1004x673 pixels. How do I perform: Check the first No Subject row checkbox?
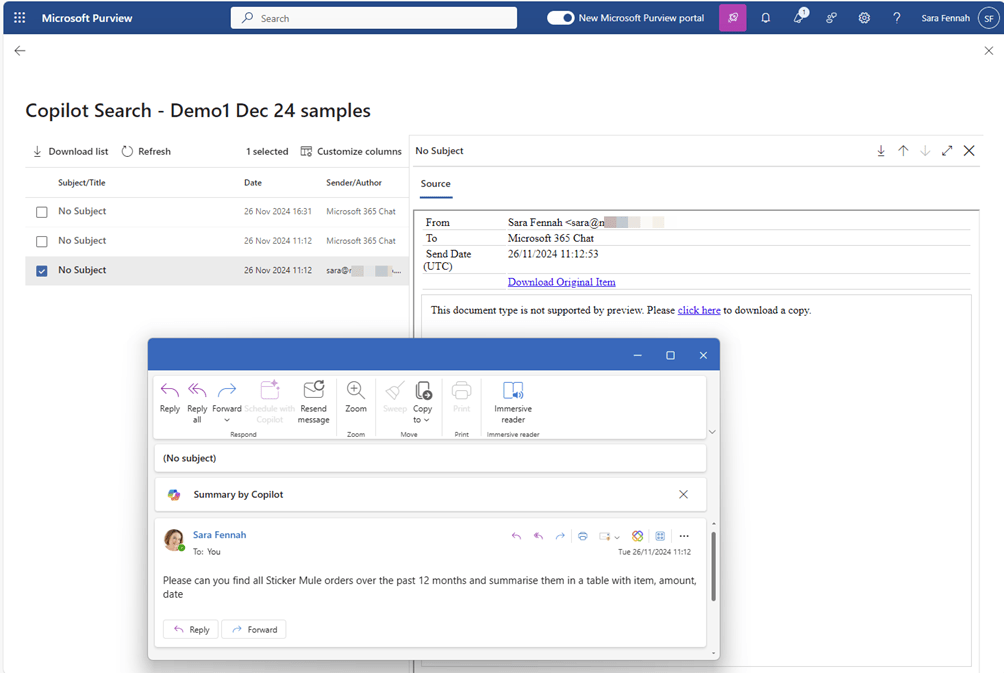(42, 212)
